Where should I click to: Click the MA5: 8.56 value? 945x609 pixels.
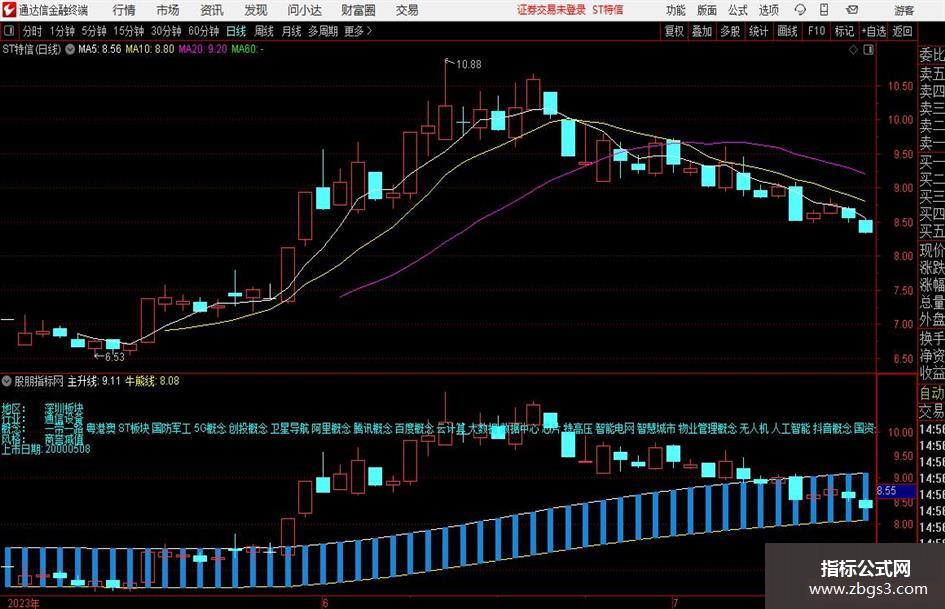[99, 49]
